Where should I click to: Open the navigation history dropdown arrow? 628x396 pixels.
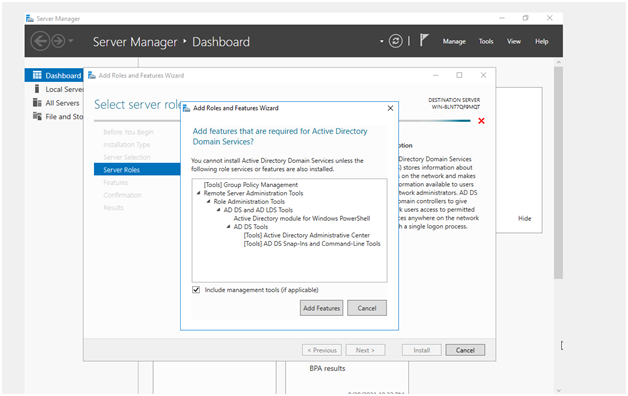pyautogui.click(x=71, y=41)
